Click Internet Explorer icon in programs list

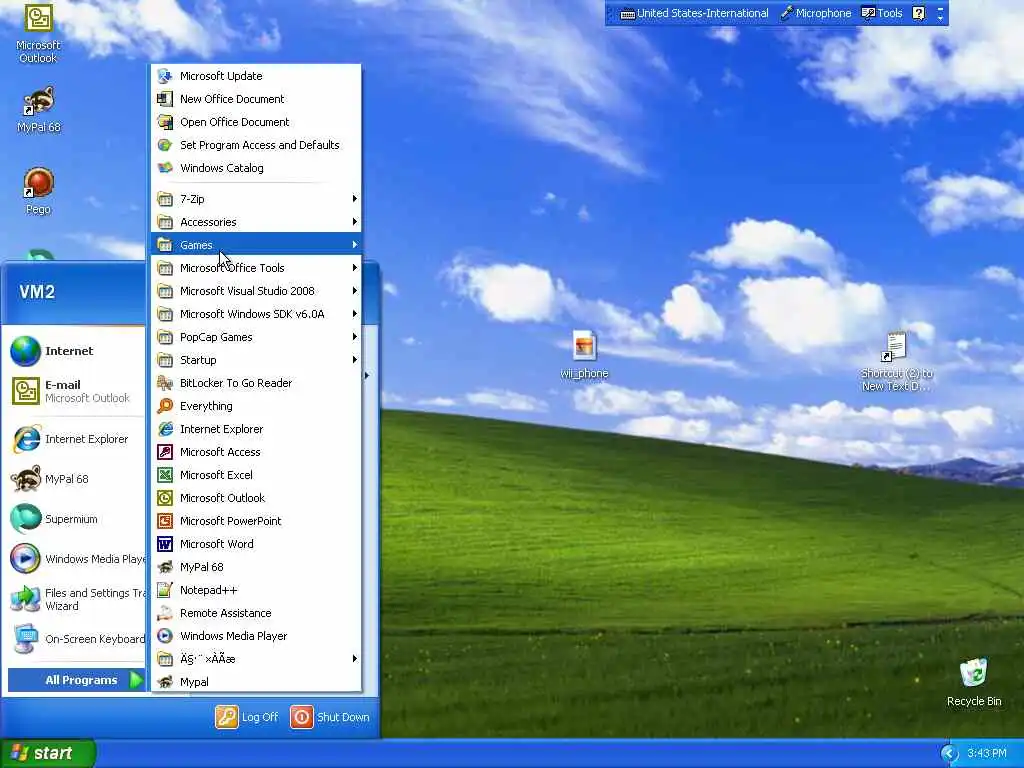[165, 429]
